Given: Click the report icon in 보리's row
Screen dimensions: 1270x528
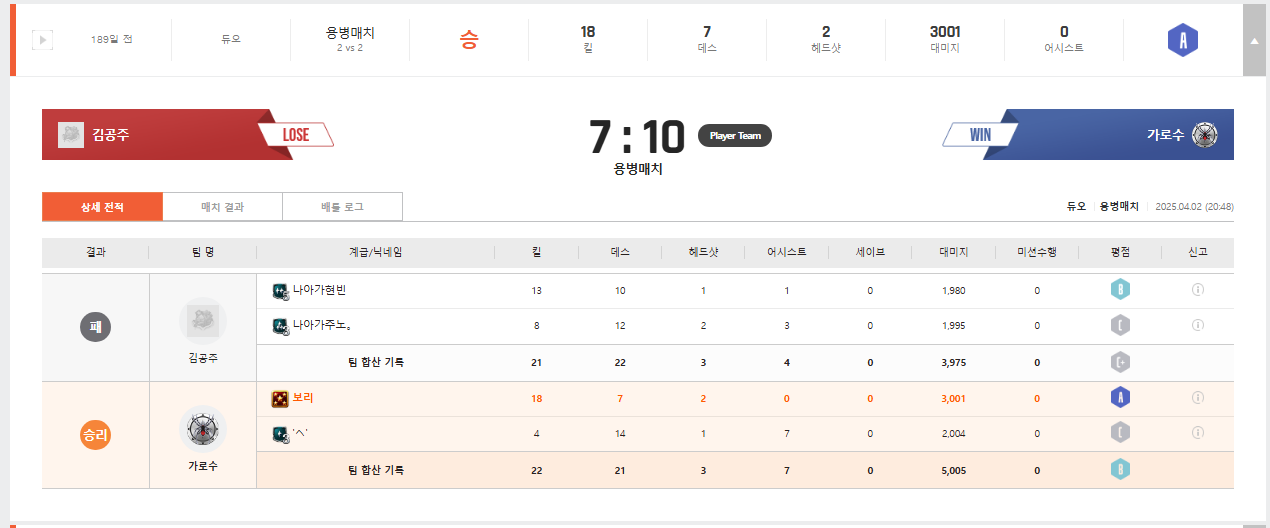Looking at the screenshot, I should coord(1197,398).
